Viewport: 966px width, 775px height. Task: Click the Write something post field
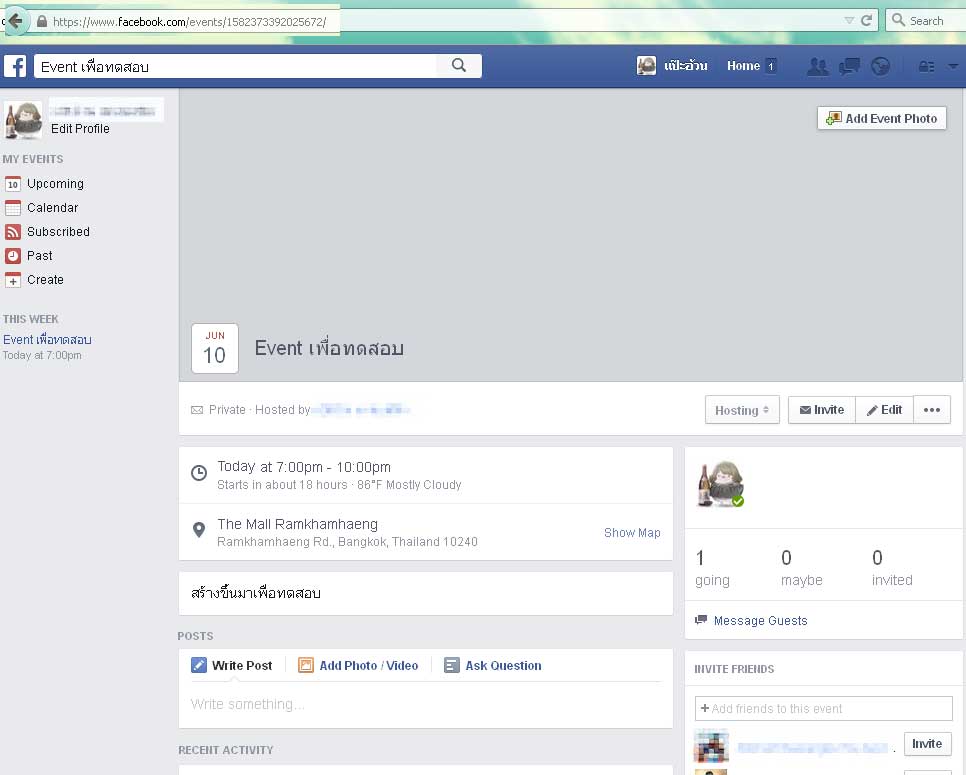pos(425,704)
